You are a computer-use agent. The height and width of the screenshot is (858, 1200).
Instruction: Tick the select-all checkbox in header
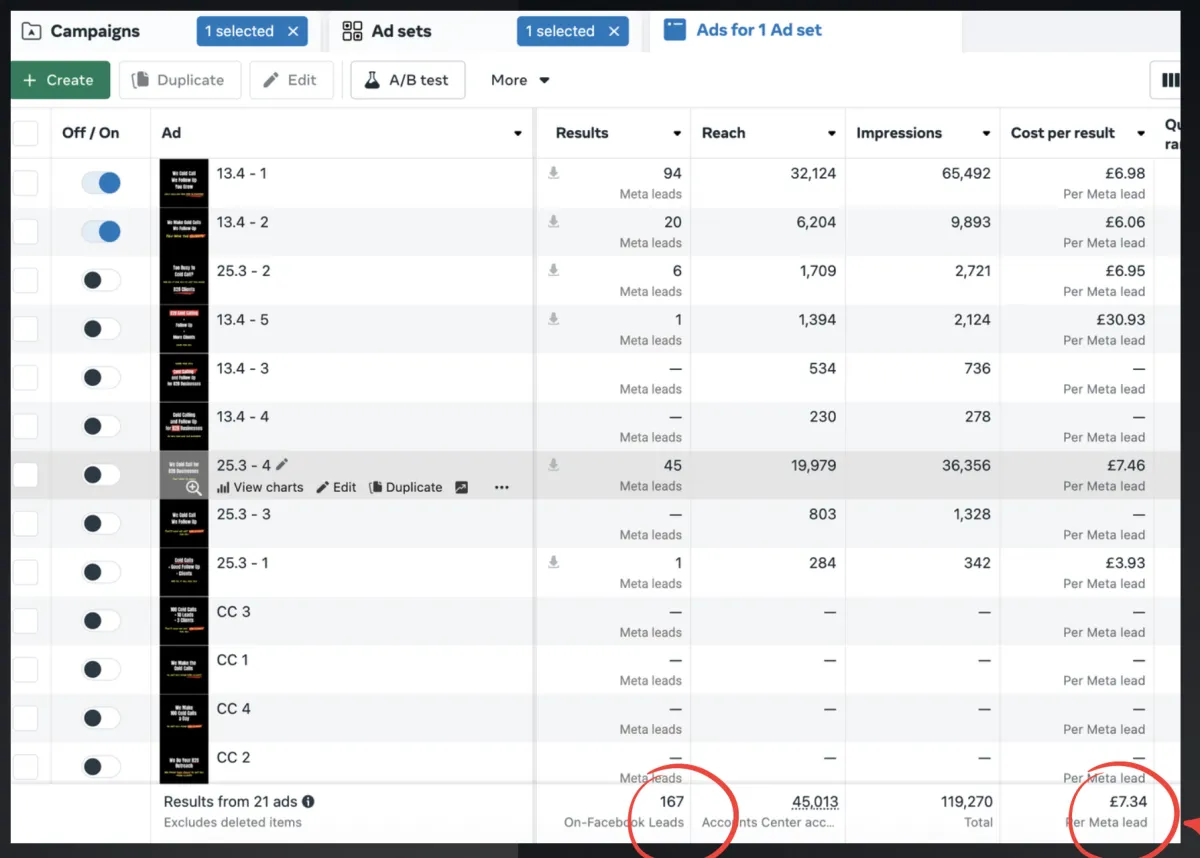coord(25,133)
